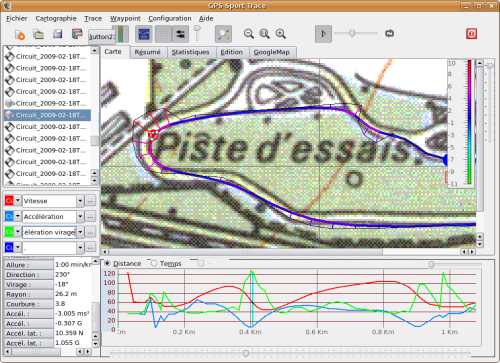Click the map zoom selection tool icon

click(223, 34)
